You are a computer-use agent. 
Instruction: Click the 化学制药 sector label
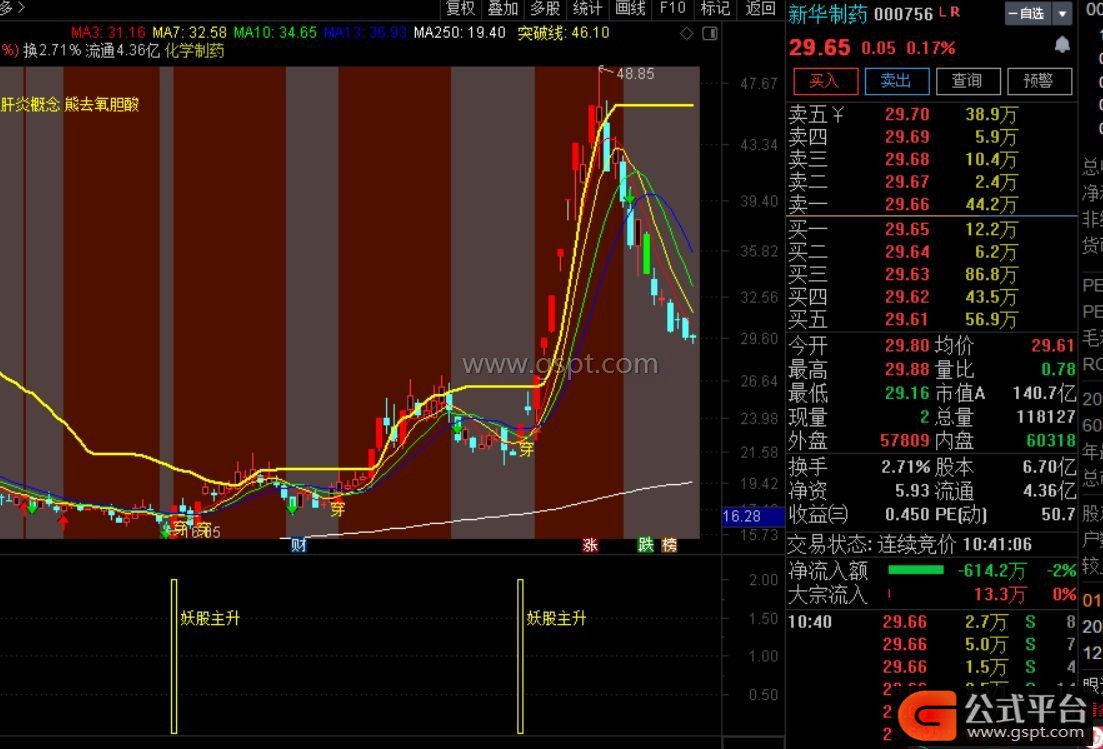click(195, 51)
